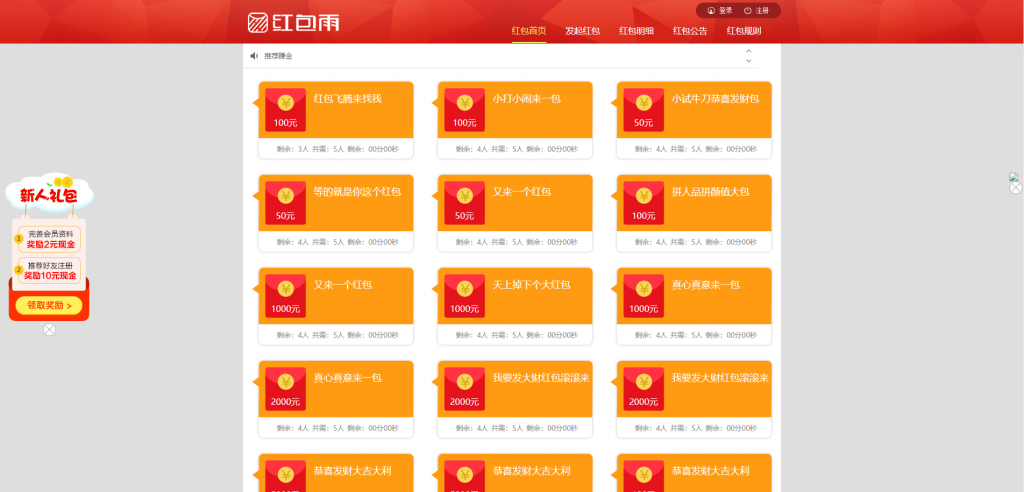Go to the 红包公告 tab
The image size is (1024, 492).
pyautogui.click(x=690, y=31)
